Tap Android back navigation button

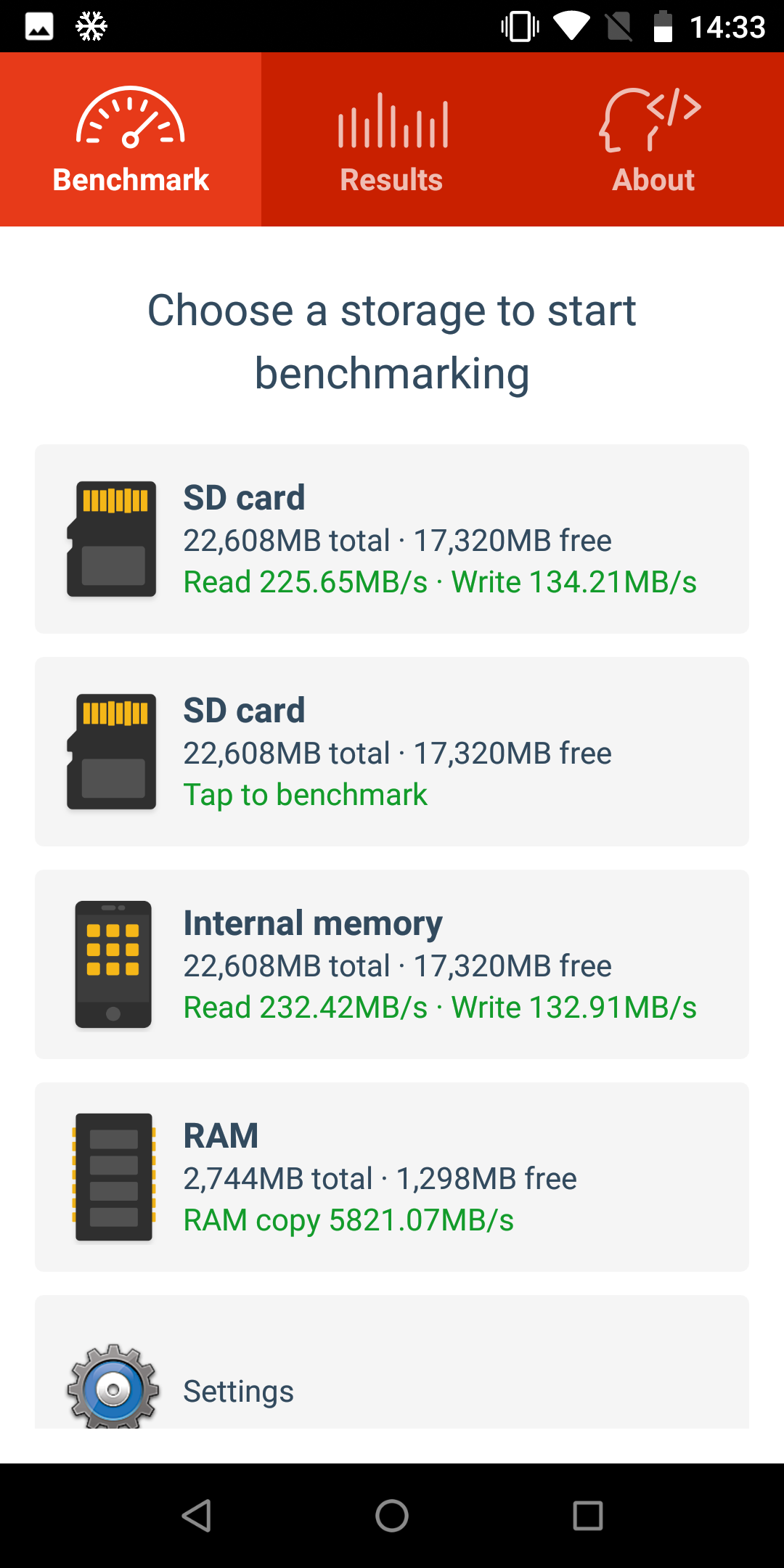pos(196,1516)
